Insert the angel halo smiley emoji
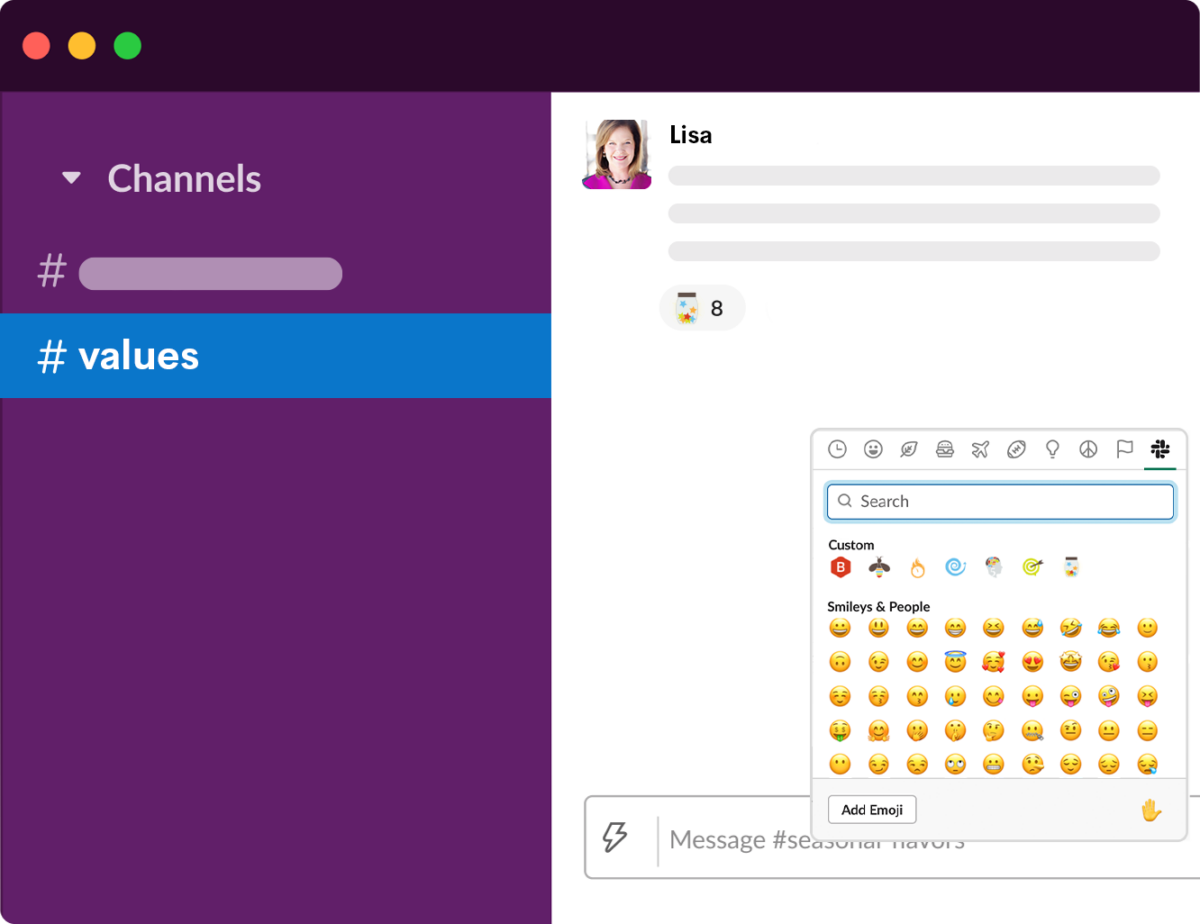The height and width of the screenshot is (924, 1200). click(955, 662)
